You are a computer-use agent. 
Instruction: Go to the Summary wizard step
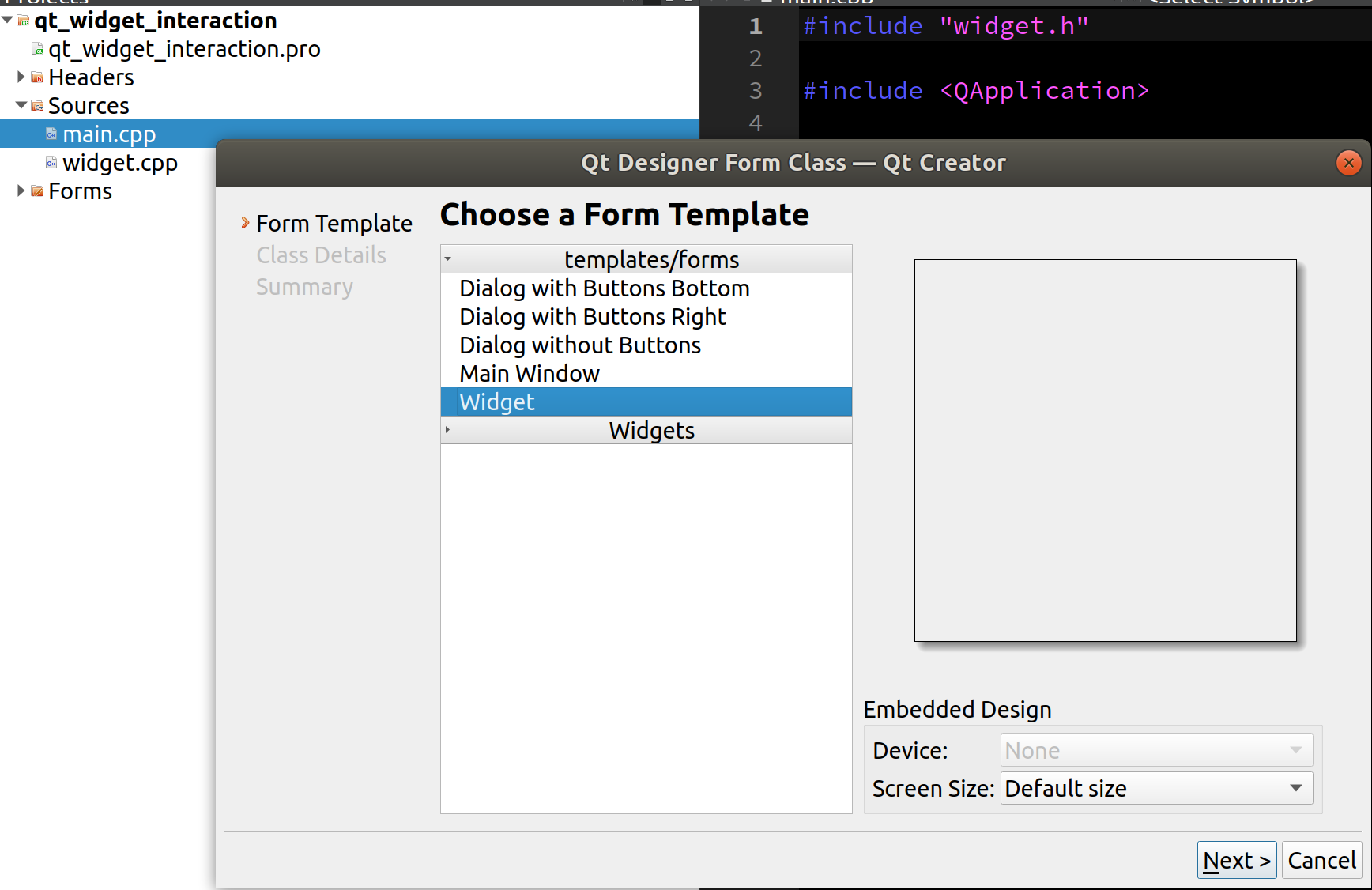coord(304,287)
